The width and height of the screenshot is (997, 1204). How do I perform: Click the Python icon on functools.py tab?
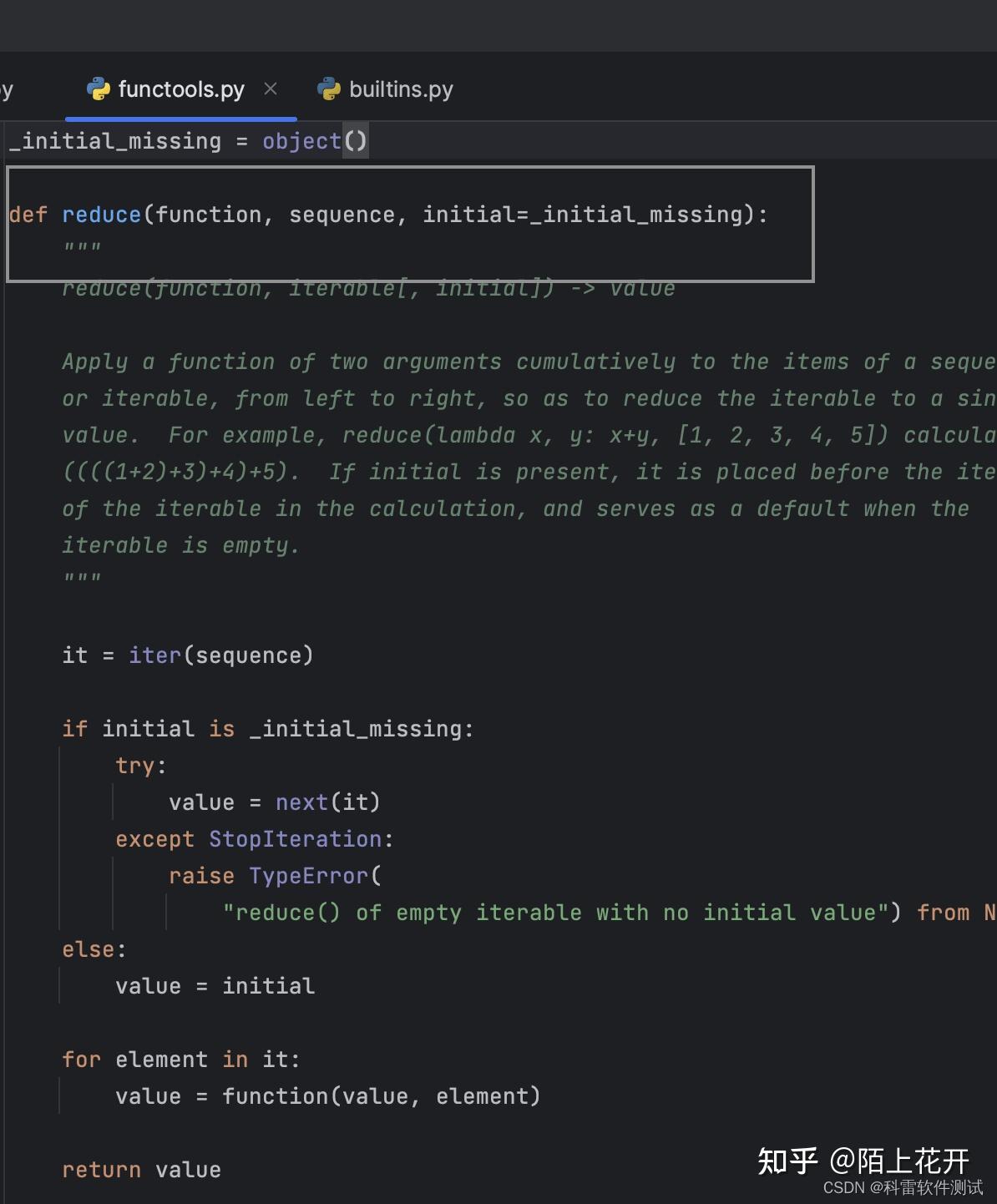click(99, 89)
